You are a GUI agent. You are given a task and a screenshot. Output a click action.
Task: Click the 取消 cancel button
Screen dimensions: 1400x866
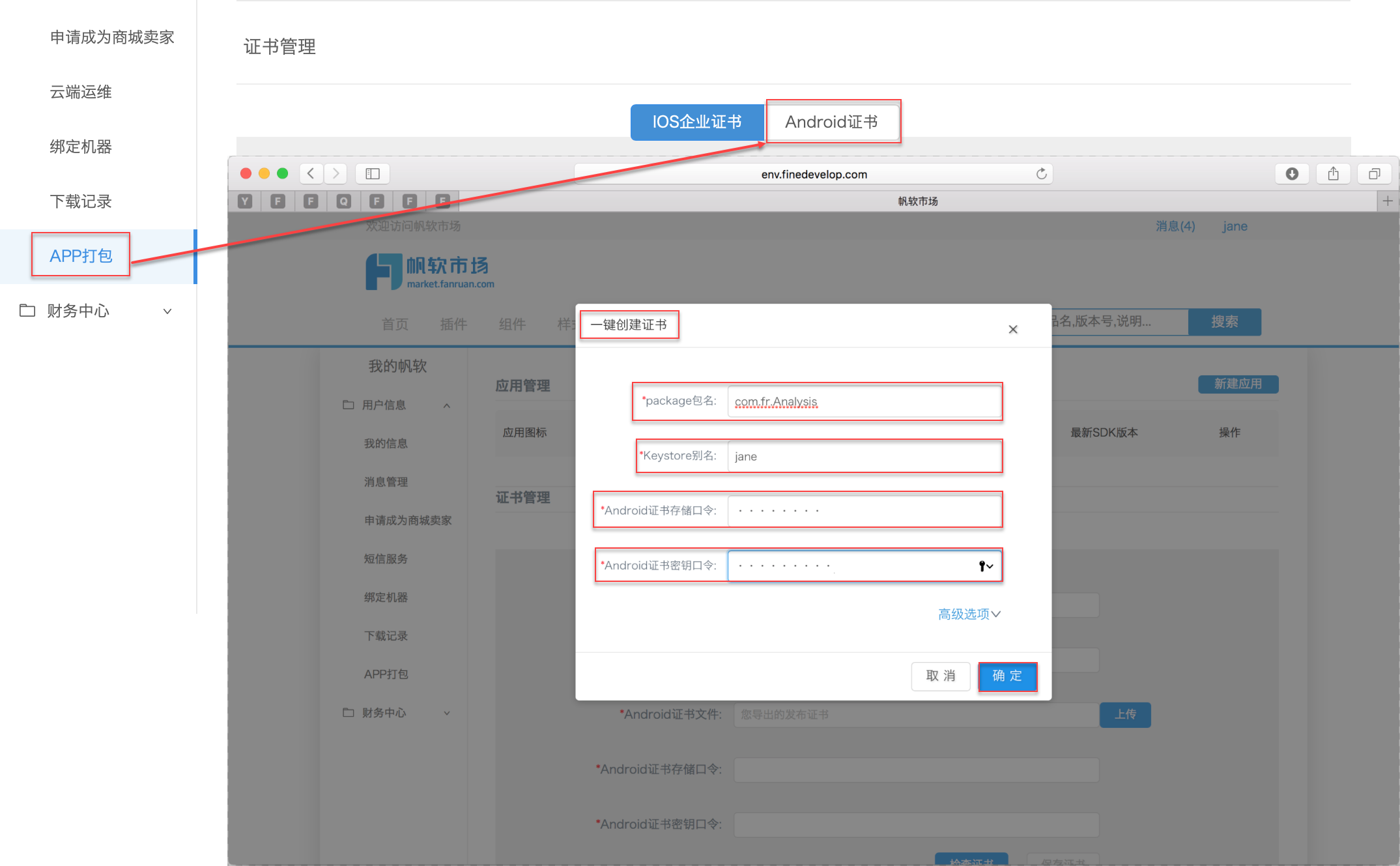click(940, 676)
